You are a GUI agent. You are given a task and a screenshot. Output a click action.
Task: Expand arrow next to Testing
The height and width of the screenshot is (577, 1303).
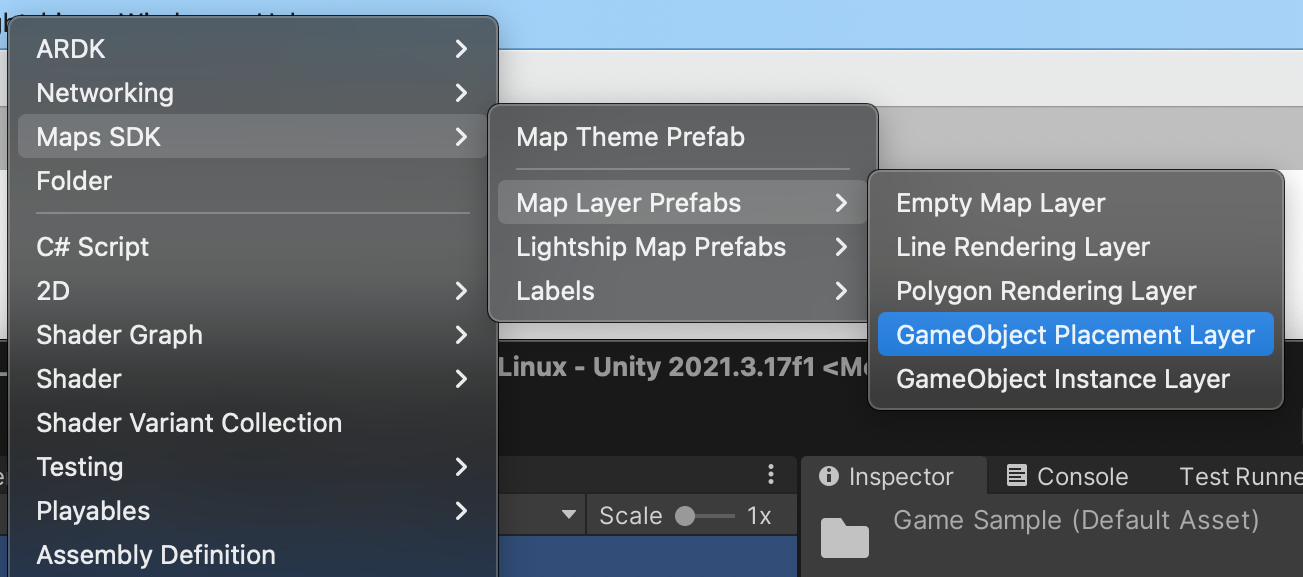pos(461,467)
